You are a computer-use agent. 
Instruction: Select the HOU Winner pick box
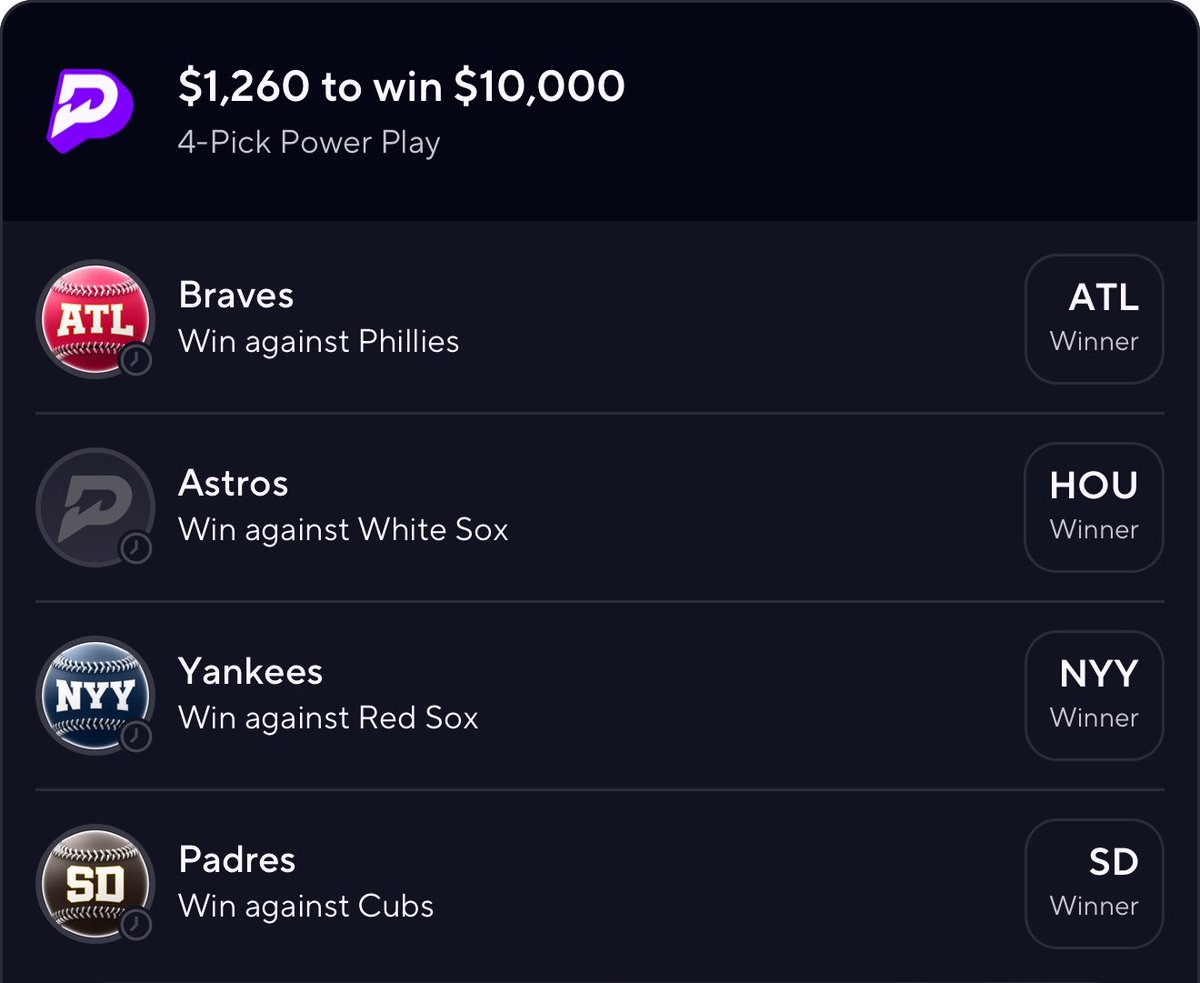coord(1094,507)
